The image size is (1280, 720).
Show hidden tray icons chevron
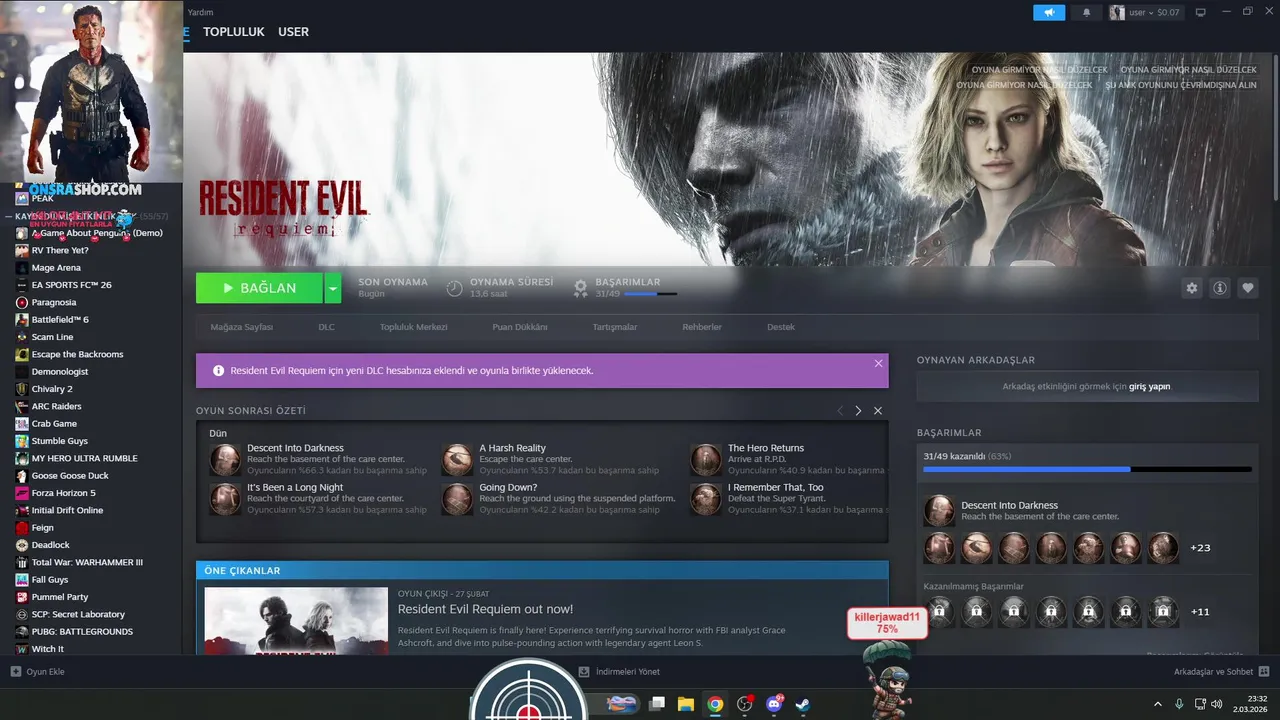tap(1158, 704)
